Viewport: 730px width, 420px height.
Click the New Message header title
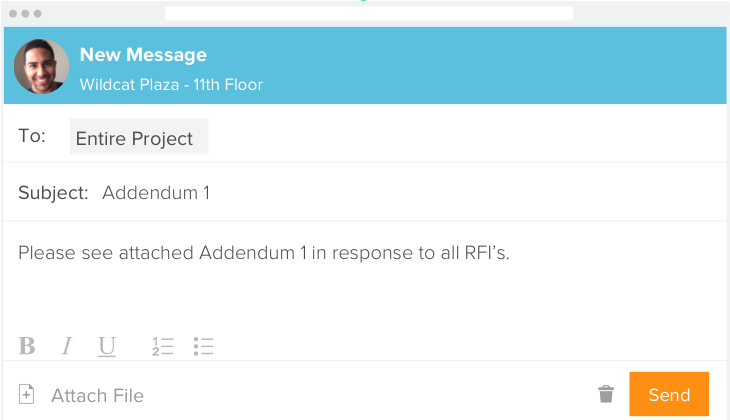[x=143, y=55]
